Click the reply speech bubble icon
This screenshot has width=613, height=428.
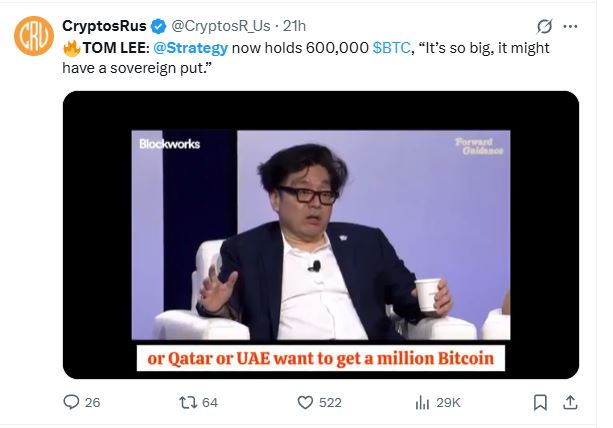pos(71,402)
